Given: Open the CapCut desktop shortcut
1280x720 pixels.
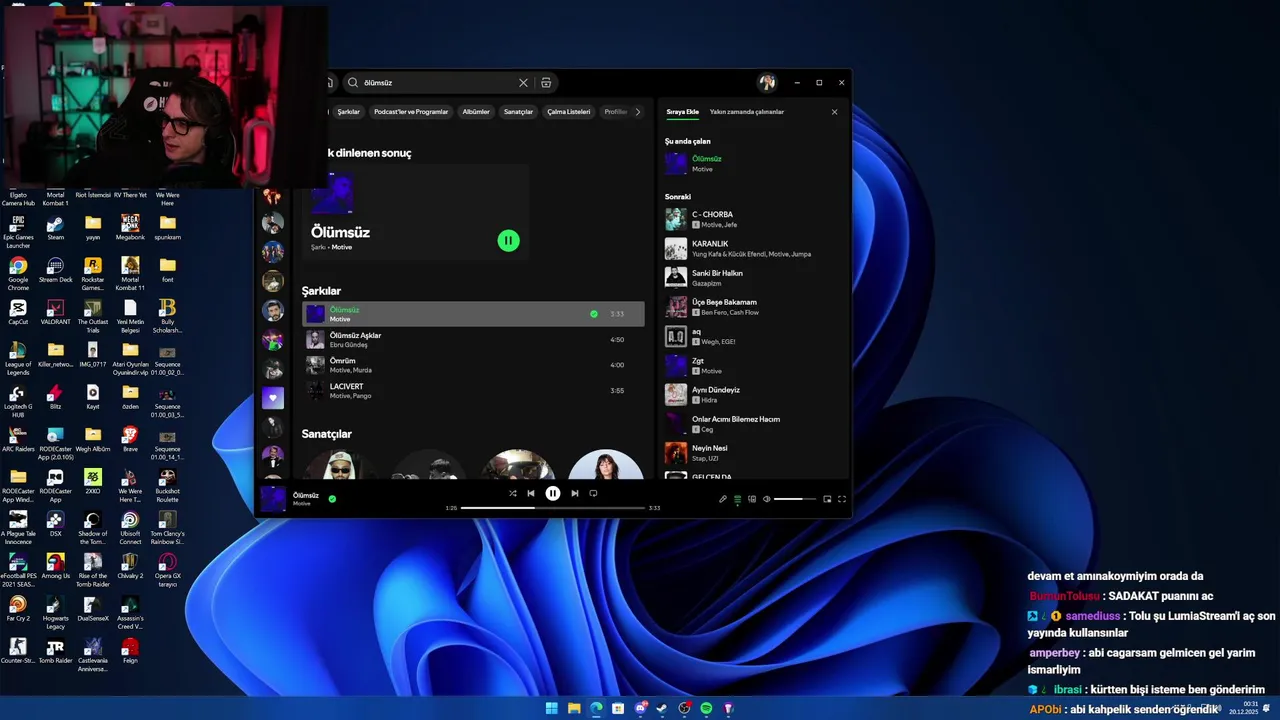Looking at the screenshot, I should (18, 313).
